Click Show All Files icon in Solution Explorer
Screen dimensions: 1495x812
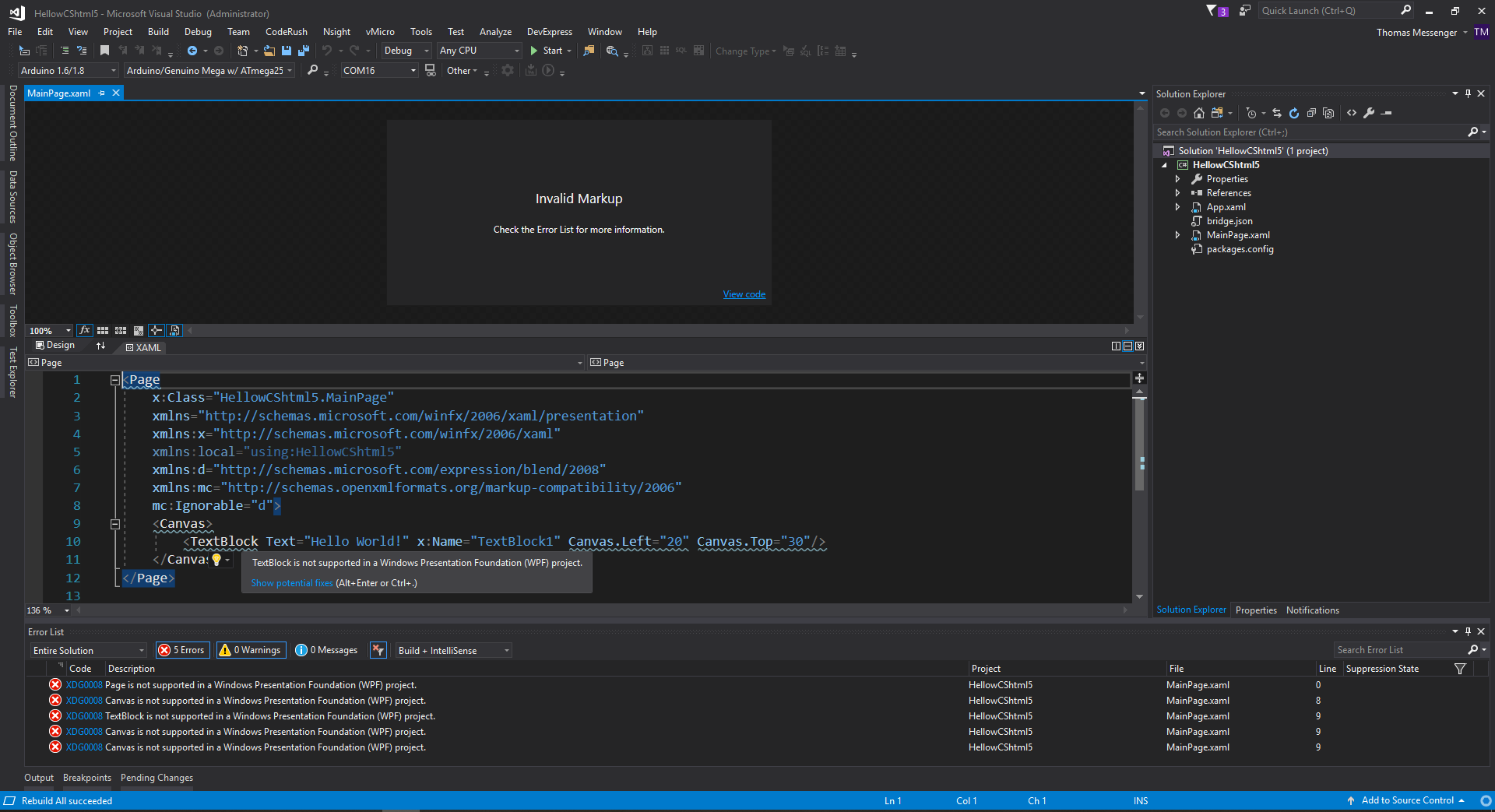tap(1328, 113)
